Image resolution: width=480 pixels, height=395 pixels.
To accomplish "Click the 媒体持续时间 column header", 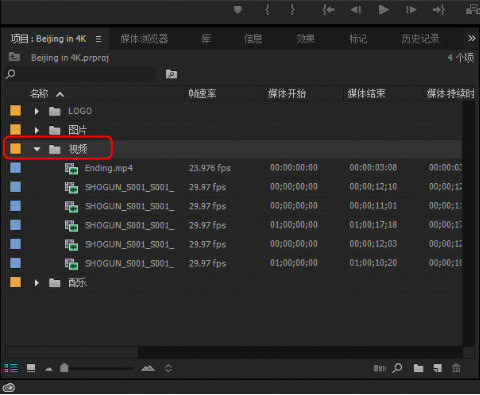I will pos(450,94).
